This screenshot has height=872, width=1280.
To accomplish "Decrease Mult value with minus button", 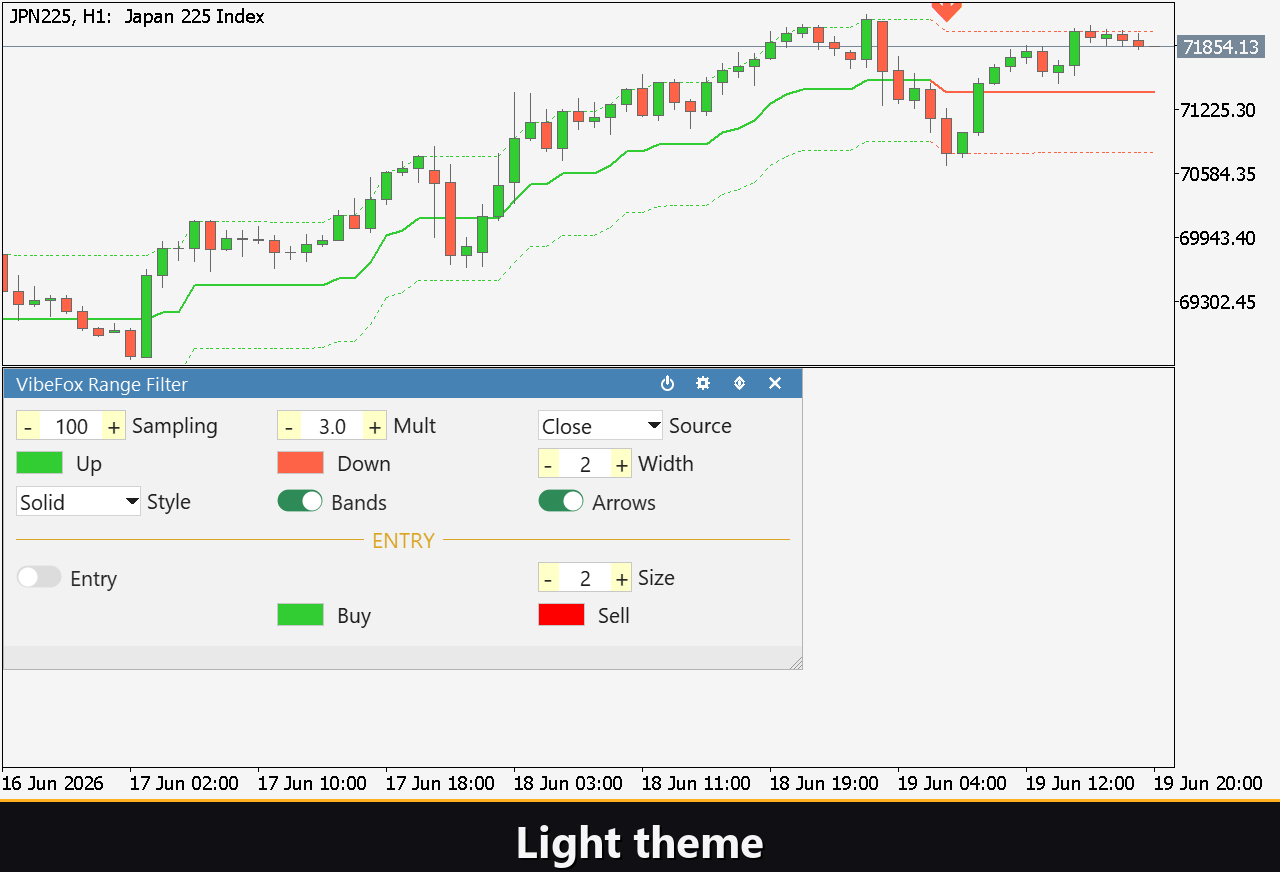I will coord(289,426).
